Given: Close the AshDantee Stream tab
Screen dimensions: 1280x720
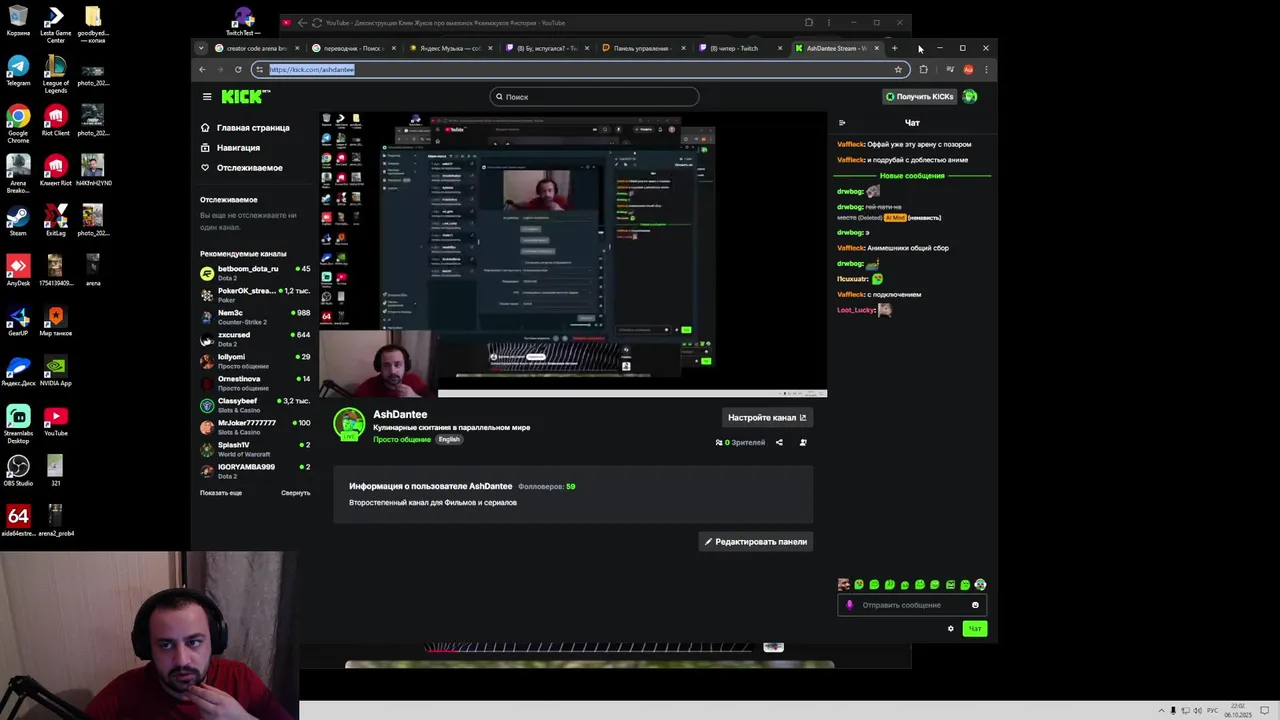Looking at the screenshot, I should 877,48.
